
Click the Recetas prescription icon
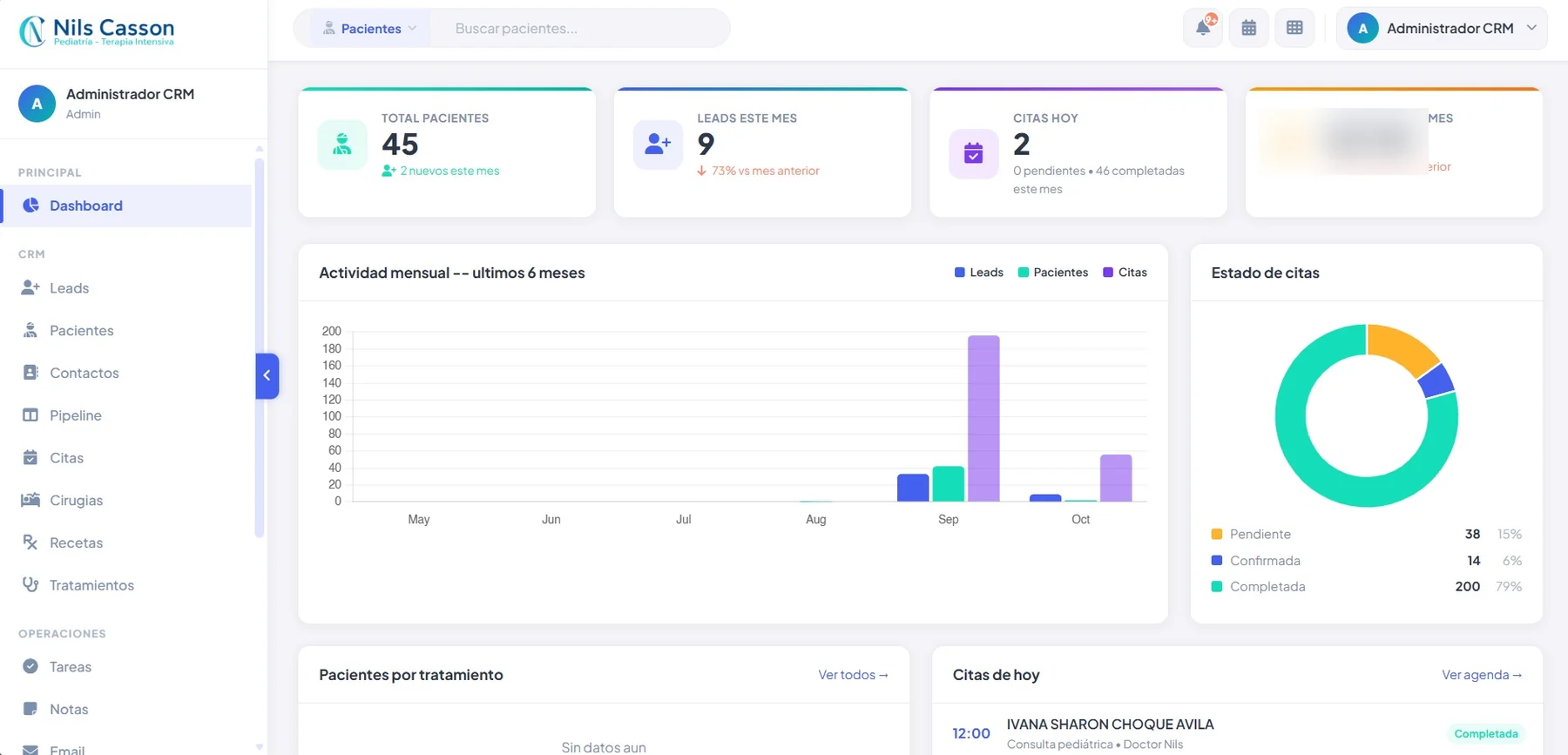coord(30,542)
